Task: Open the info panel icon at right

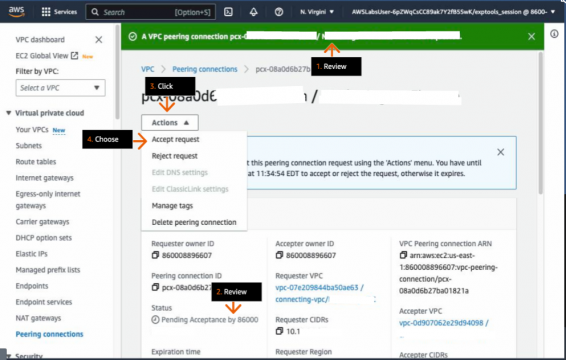Action: [554, 34]
